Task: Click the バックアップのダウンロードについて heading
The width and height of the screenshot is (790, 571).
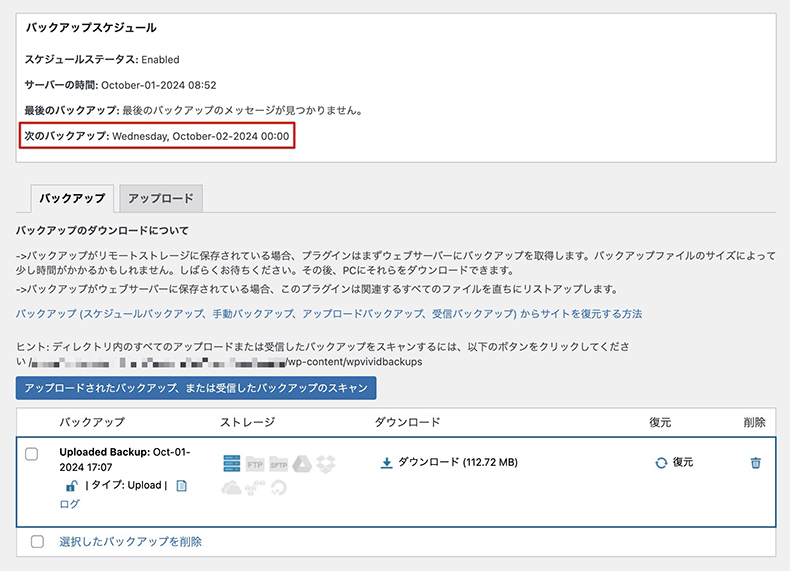Action: [102, 231]
